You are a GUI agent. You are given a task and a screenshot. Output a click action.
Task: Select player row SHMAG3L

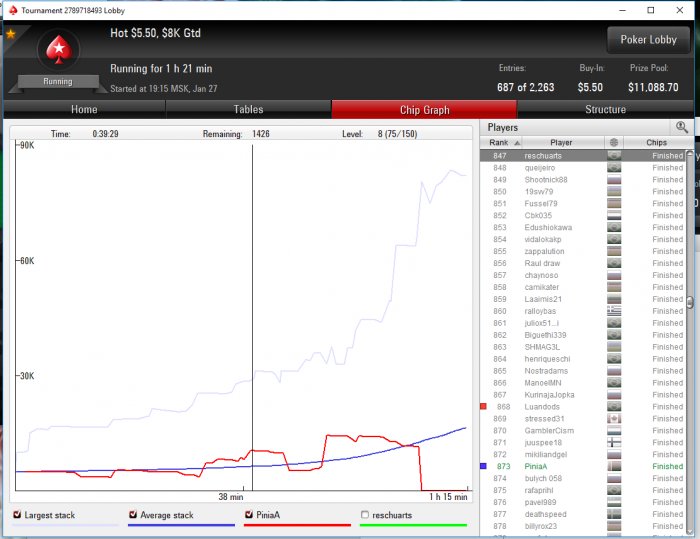(x=582, y=347)
